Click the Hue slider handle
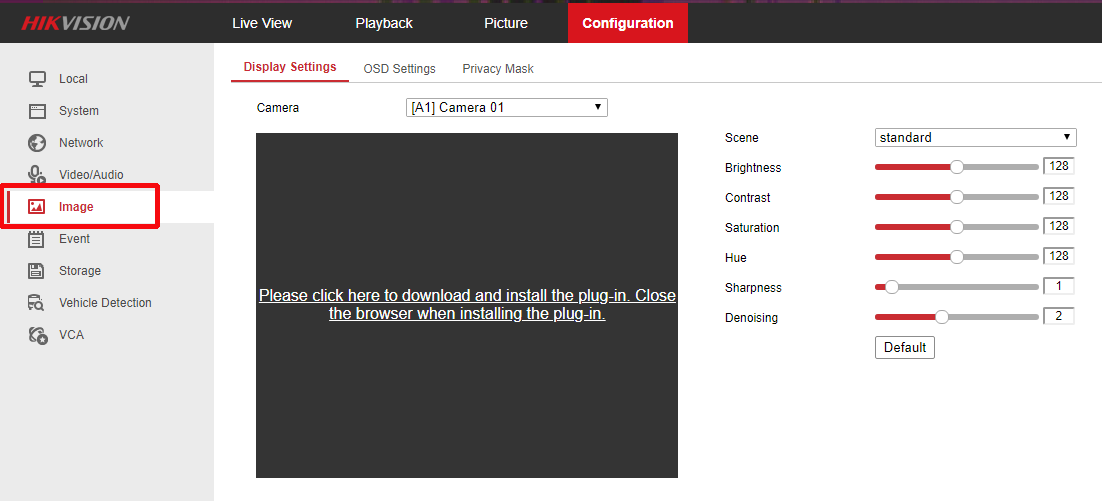1102x501 pixels. point(957,257)
